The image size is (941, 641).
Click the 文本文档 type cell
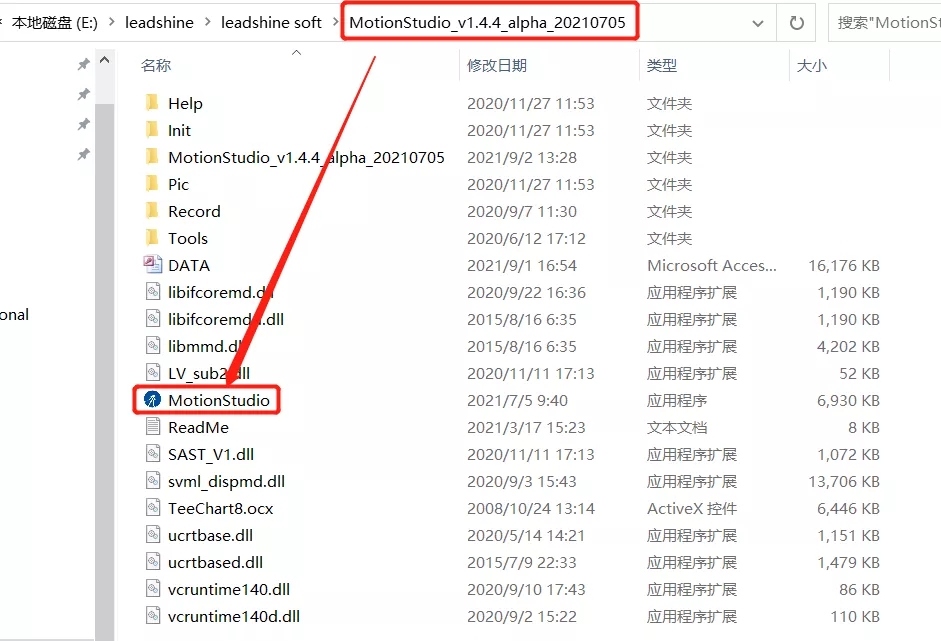pyautogui.click(x=677, y=427)
